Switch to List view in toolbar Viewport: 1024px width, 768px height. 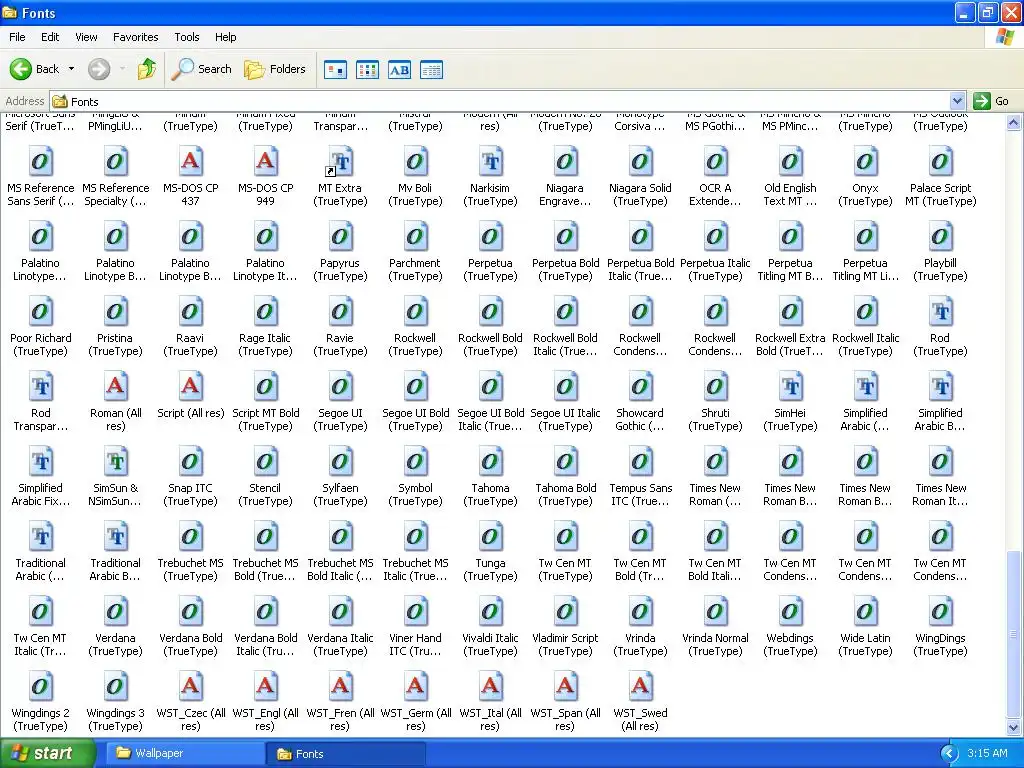click(368, 69)
